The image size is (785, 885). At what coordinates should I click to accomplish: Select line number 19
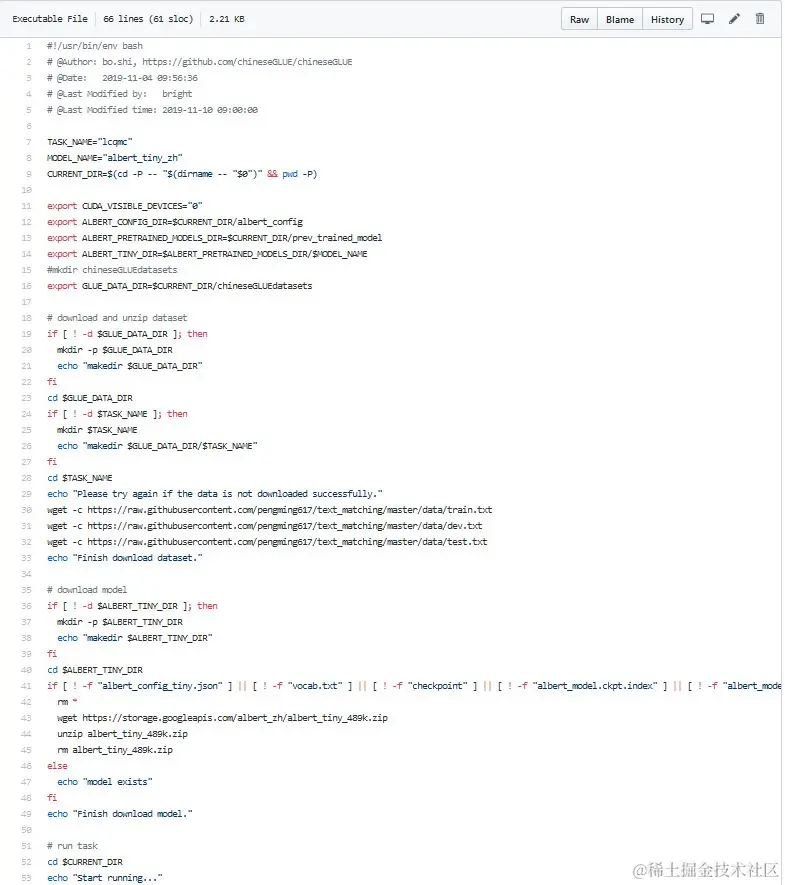coord(27,334)
